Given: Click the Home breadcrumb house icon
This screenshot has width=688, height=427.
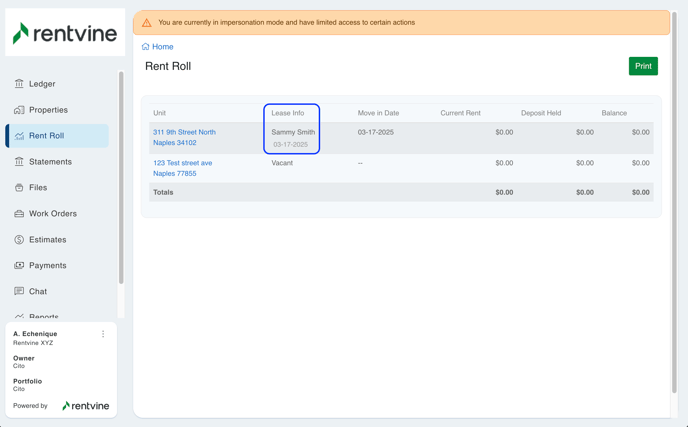Looking at the screenshot, I should [146, 47].
